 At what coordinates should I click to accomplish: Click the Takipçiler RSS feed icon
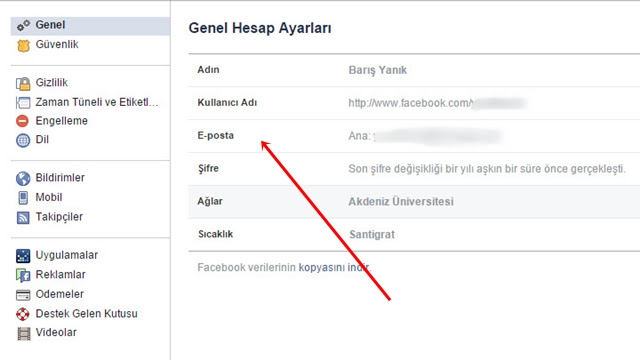click(x=23, y=217)
